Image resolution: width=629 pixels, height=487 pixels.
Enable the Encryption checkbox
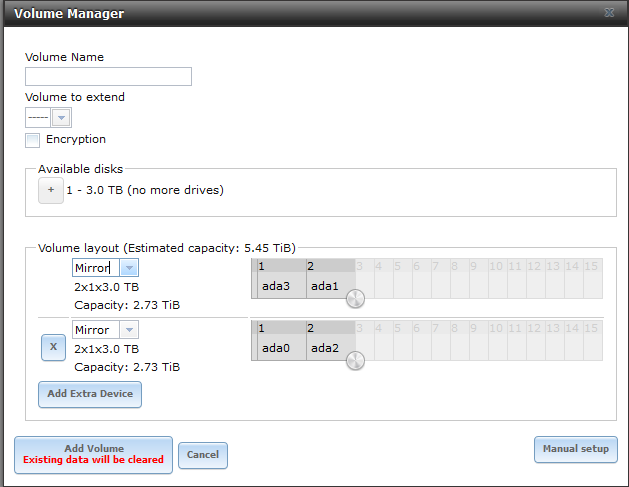[33, 140]
